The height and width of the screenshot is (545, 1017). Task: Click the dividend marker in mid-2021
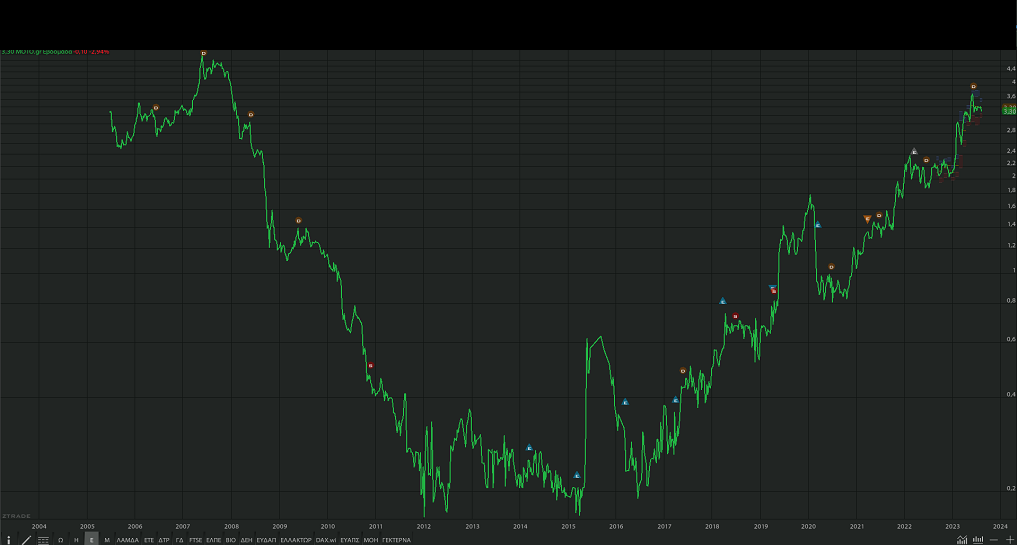tap(879, 215)
